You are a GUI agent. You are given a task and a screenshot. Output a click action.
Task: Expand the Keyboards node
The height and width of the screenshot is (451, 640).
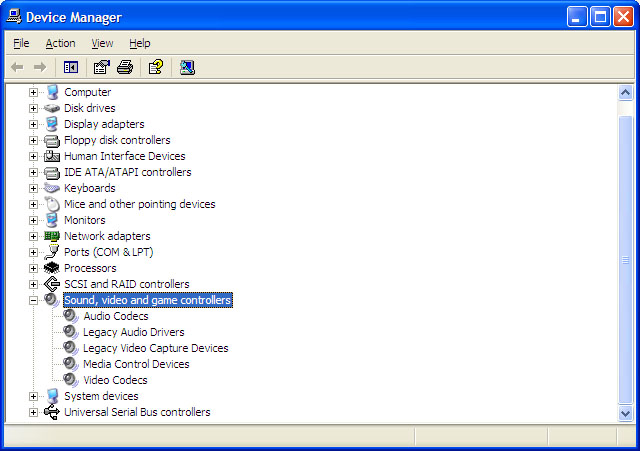[x=33, y=188]
